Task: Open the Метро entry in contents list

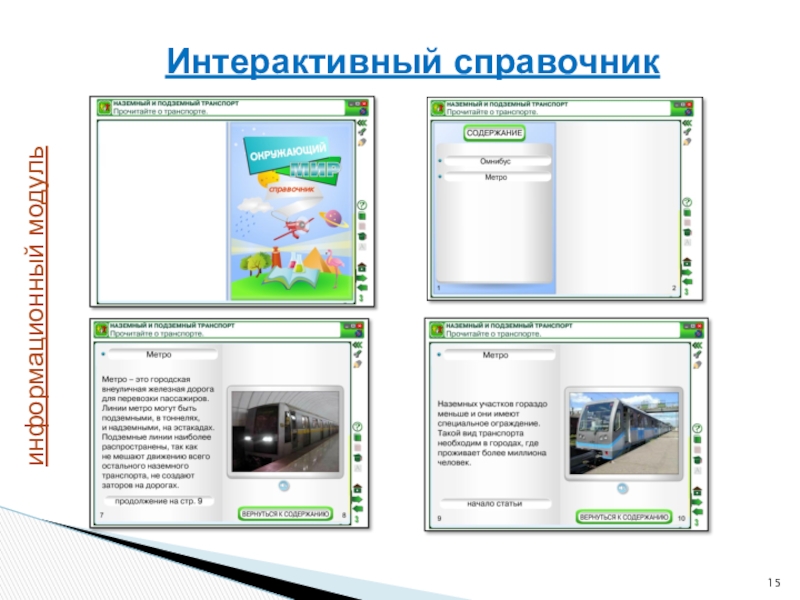Action: pos(497,178)
